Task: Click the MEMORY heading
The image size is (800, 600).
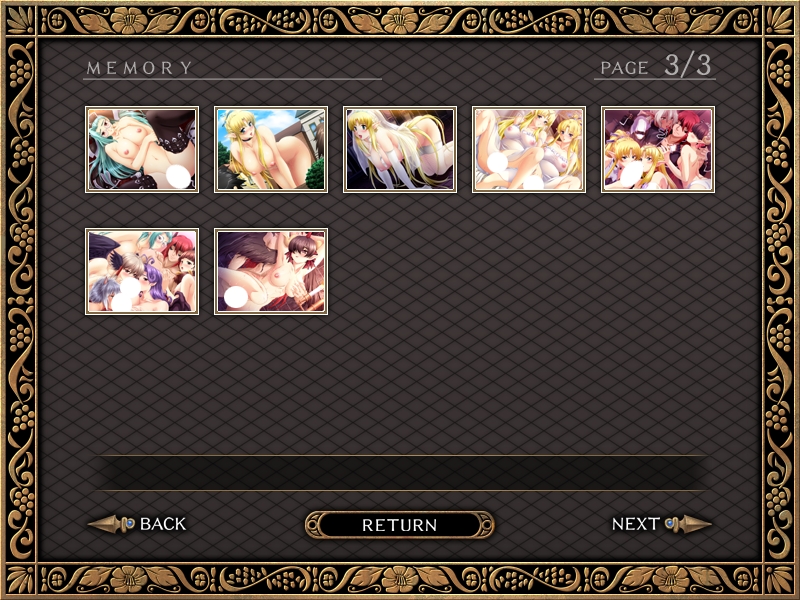Action: pos(139,68)
